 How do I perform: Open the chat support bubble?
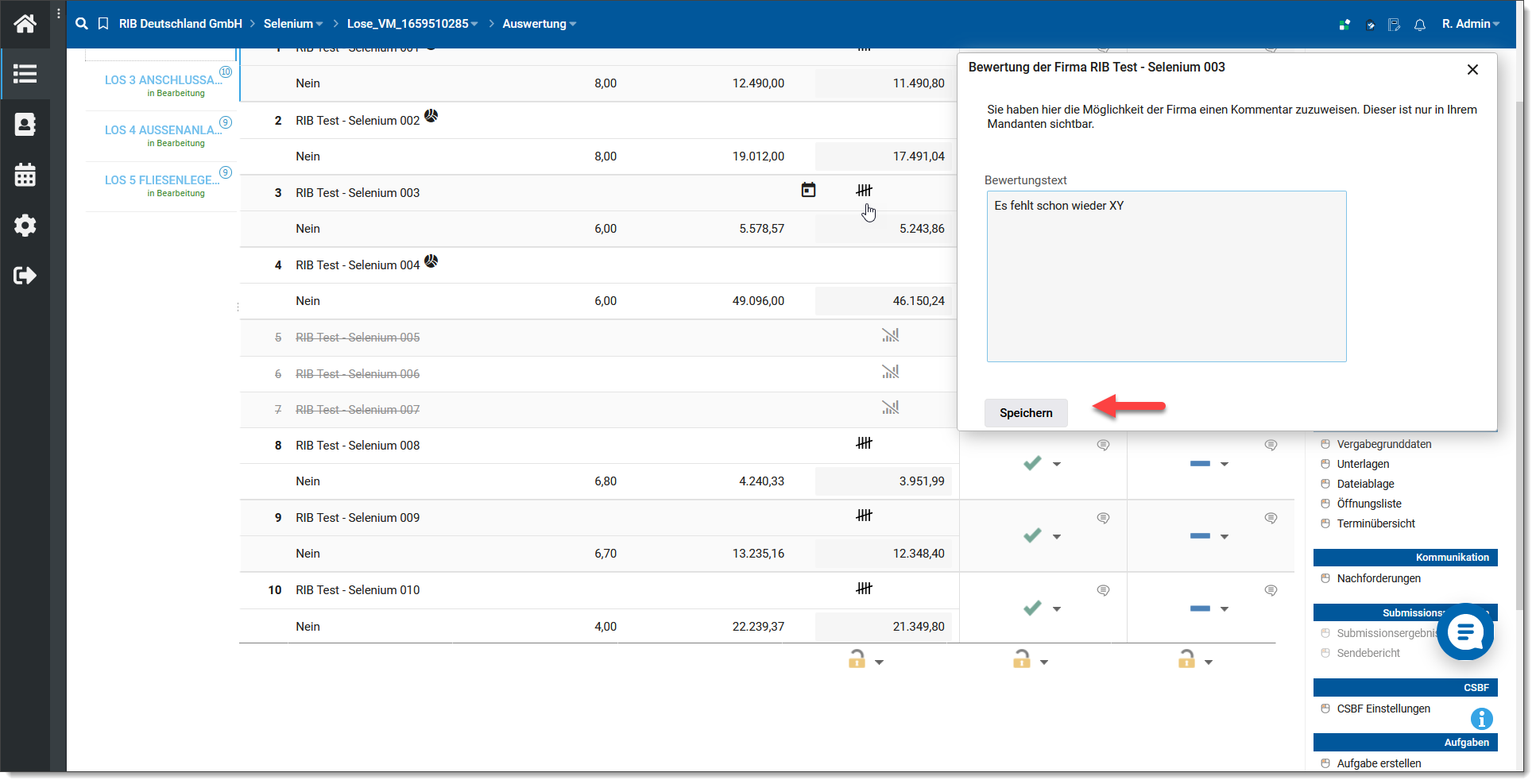pyautogui.click(x=1465, y=632)
